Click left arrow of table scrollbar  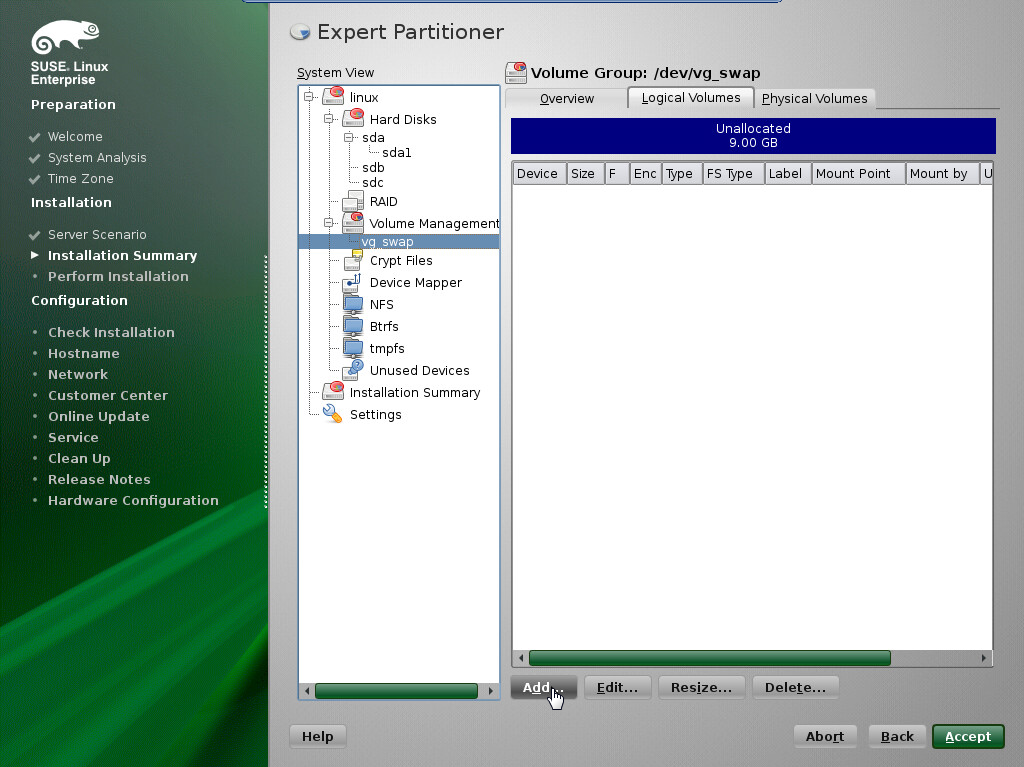[x=520, y=658]
